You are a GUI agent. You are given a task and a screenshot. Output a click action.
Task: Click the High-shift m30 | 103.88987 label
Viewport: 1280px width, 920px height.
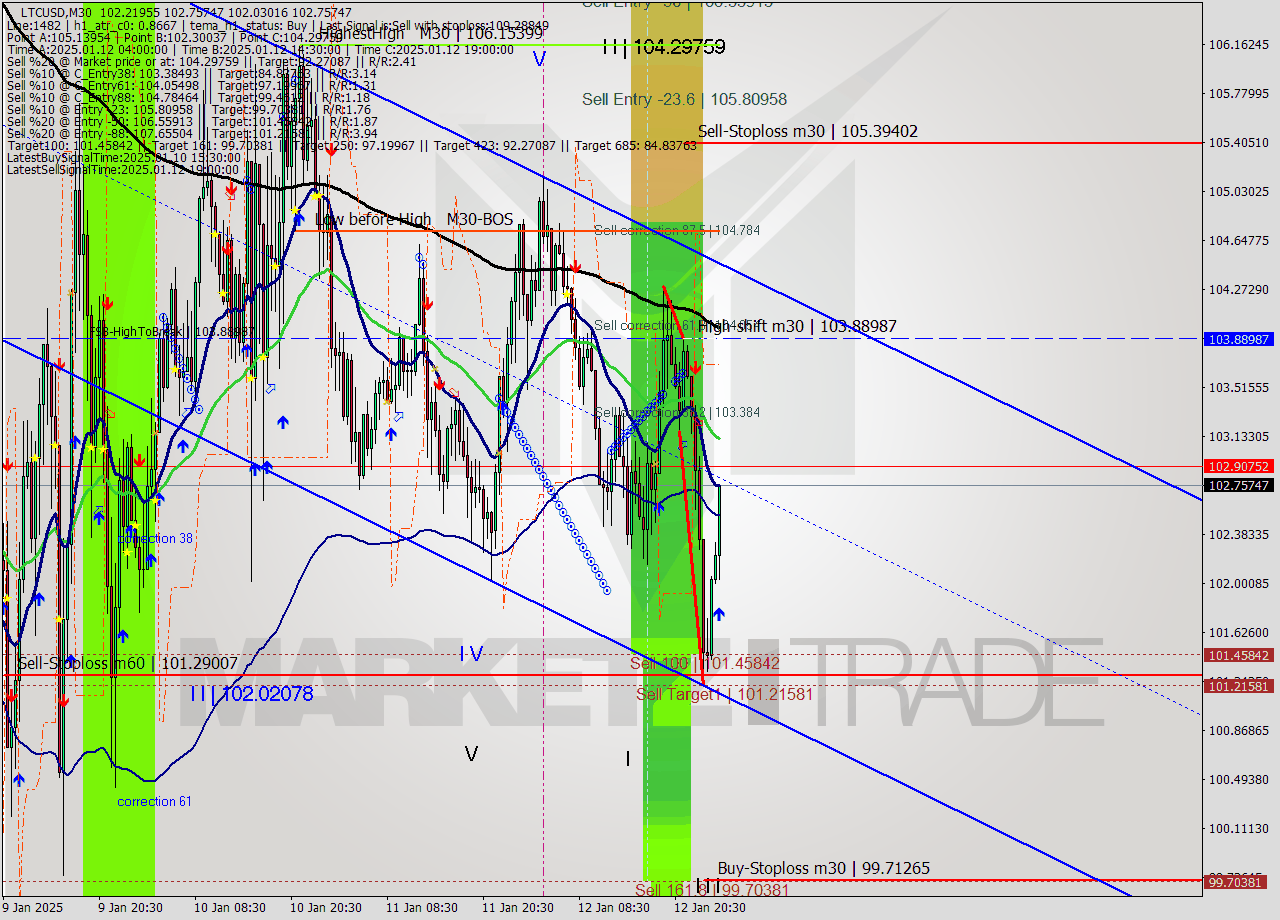797,326
